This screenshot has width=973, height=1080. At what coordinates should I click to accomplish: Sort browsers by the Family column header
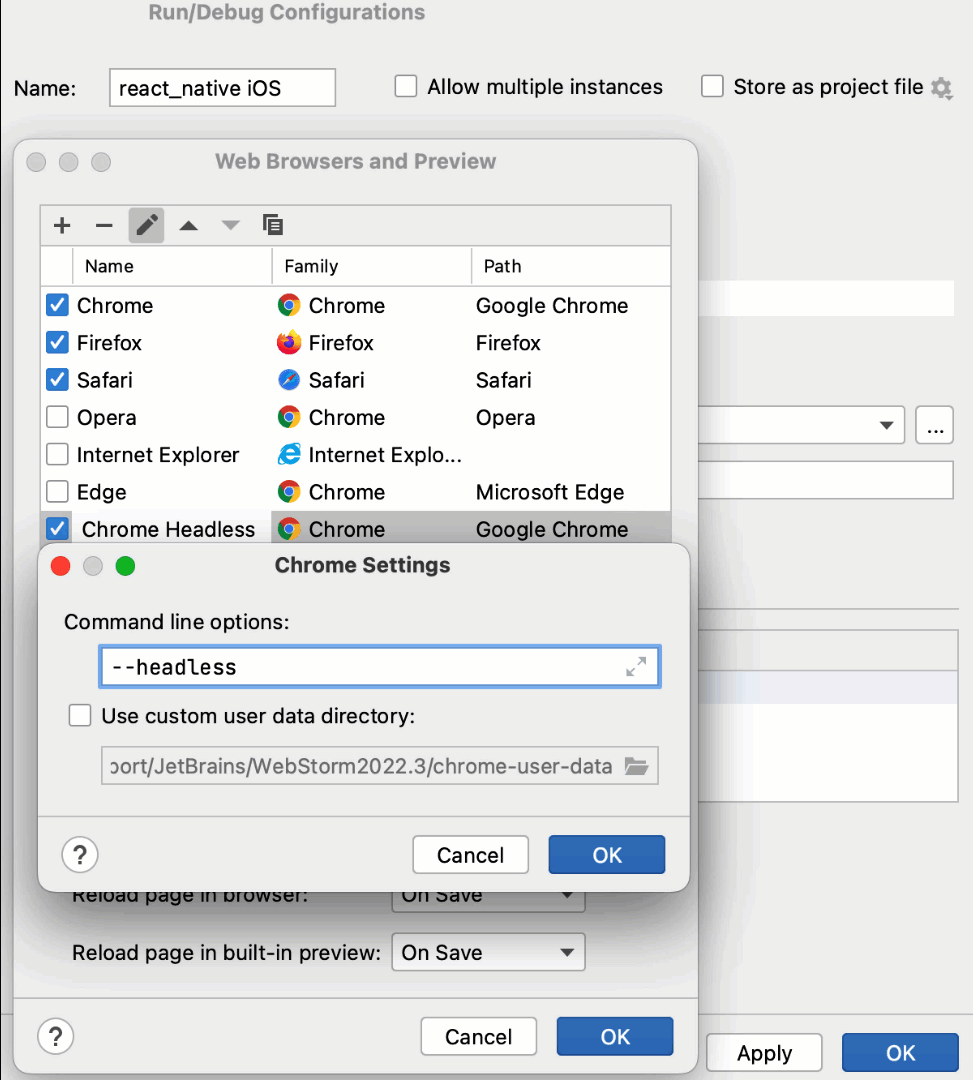(x=311, y=266)
